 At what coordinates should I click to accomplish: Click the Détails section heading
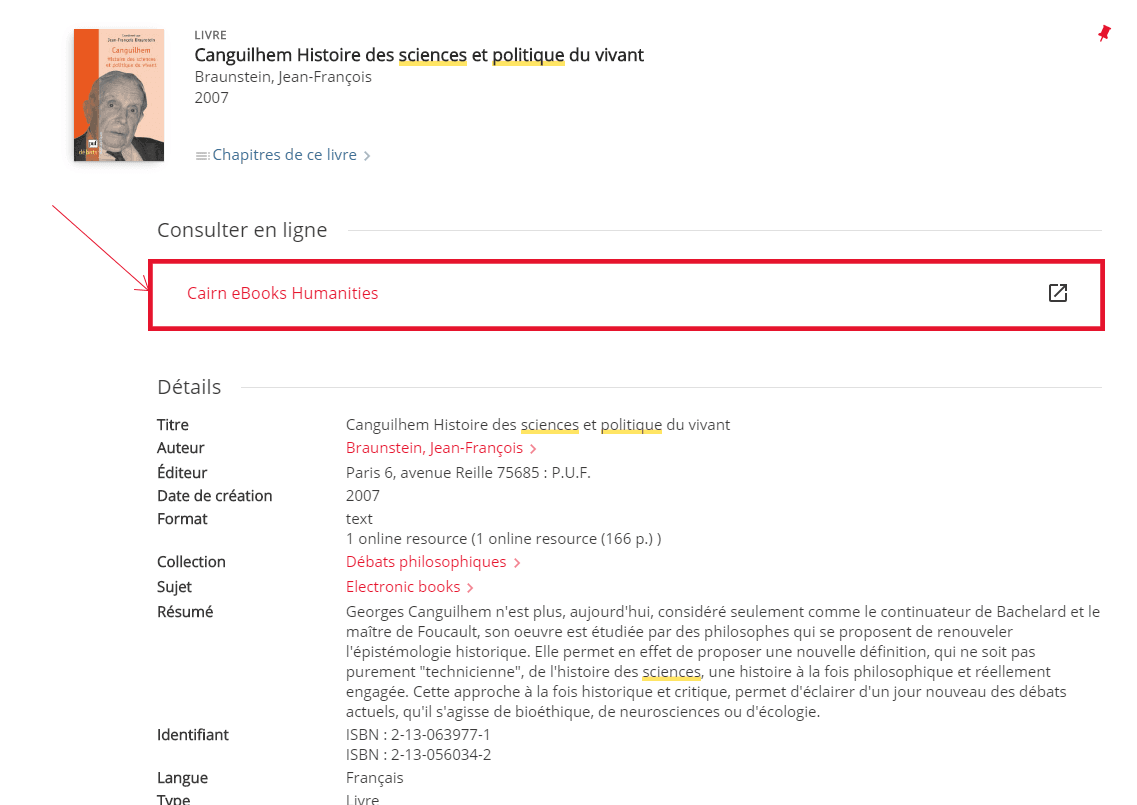click(x=189, y=387)
